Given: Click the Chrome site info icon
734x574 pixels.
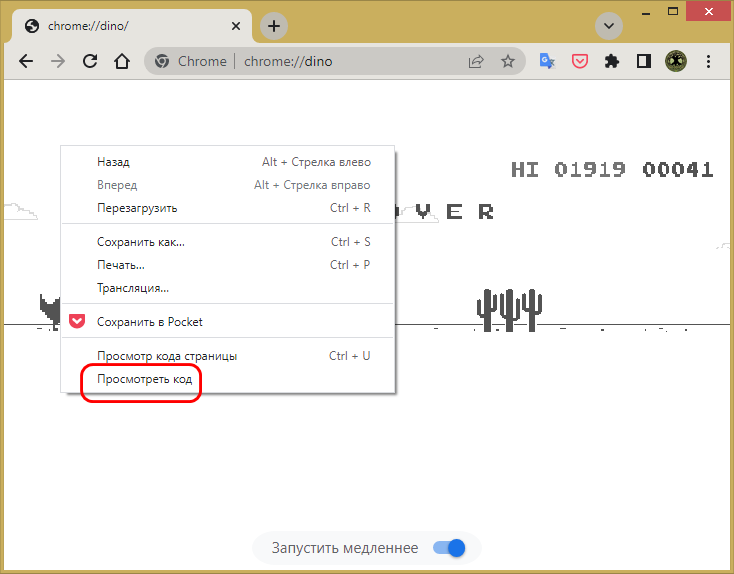Looking at the screenshot, I should point(162,61).
